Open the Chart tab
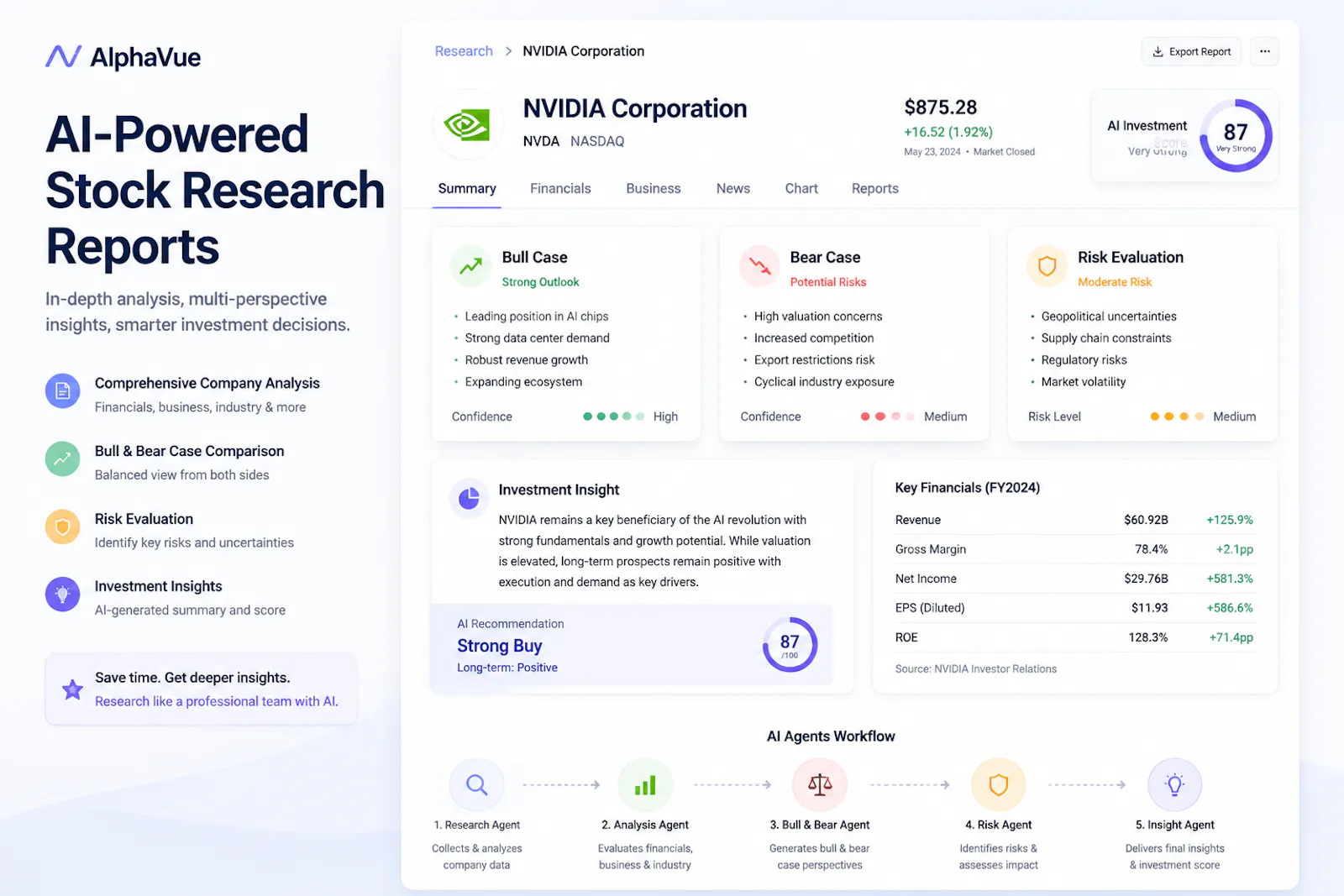This screenshot has height=896, width=1344. (801, 189)
